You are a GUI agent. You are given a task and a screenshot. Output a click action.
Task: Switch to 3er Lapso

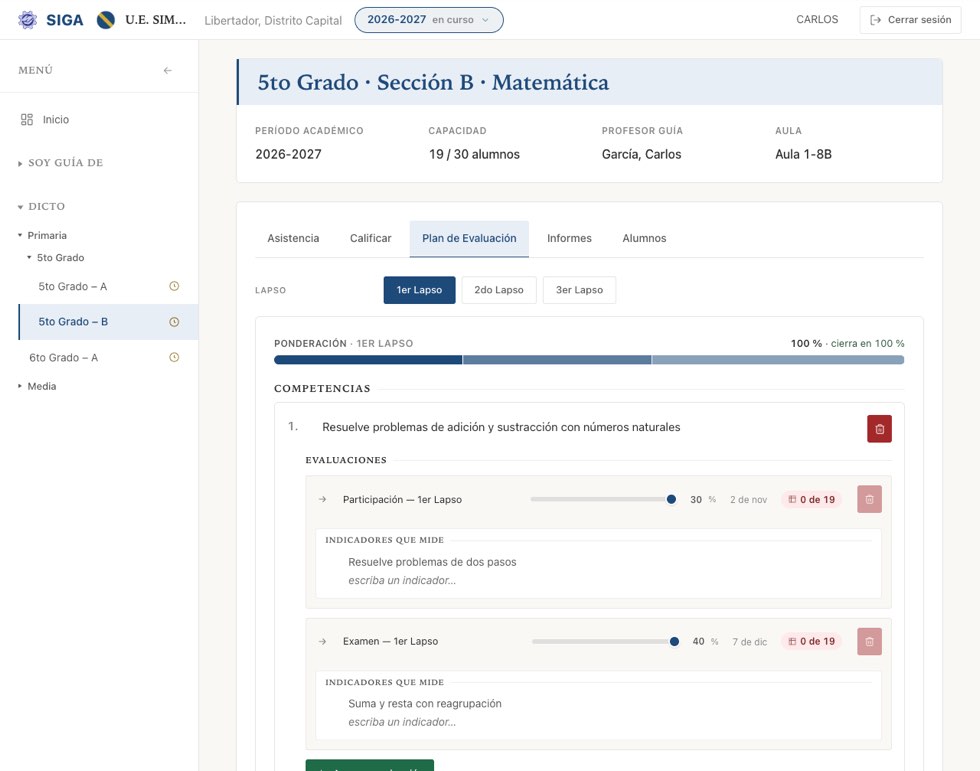point(579,290)
